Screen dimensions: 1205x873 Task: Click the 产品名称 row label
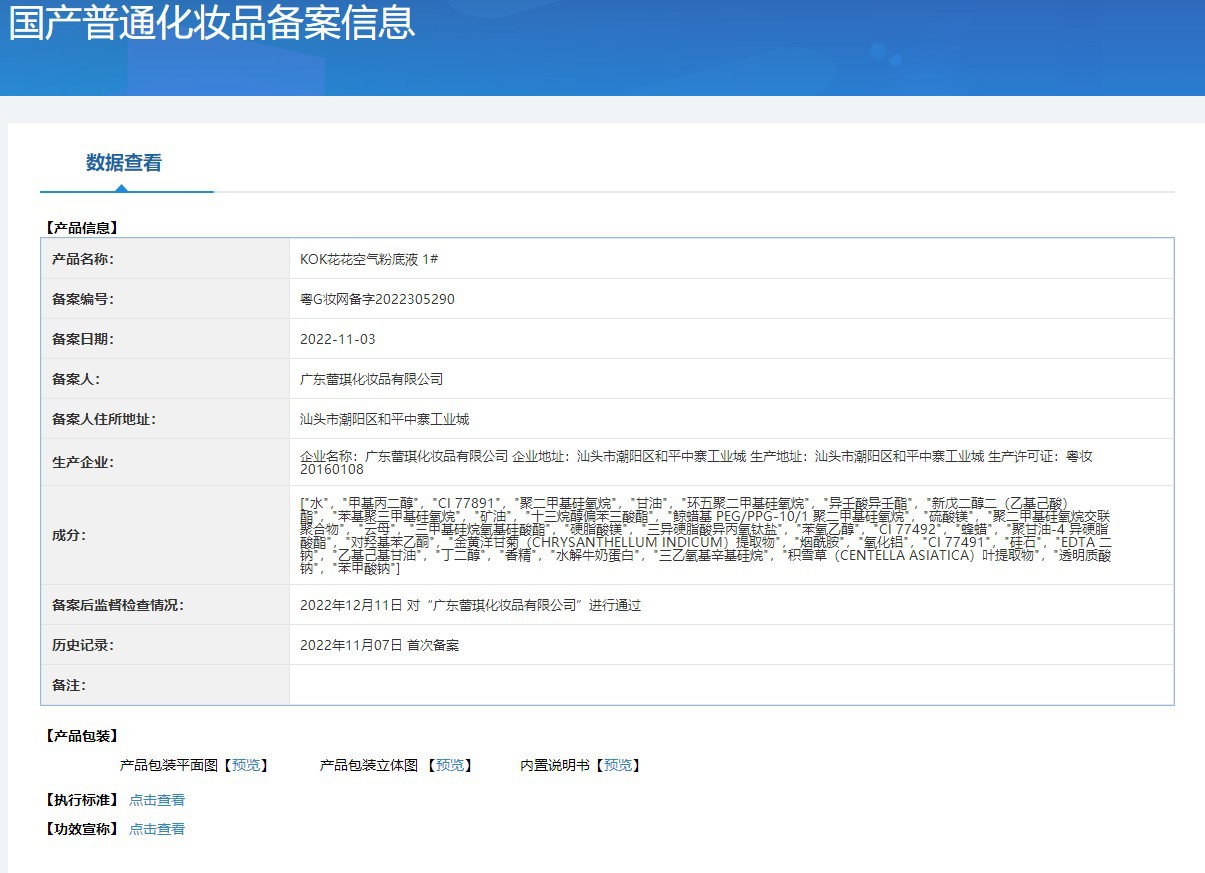click(83, 259)
